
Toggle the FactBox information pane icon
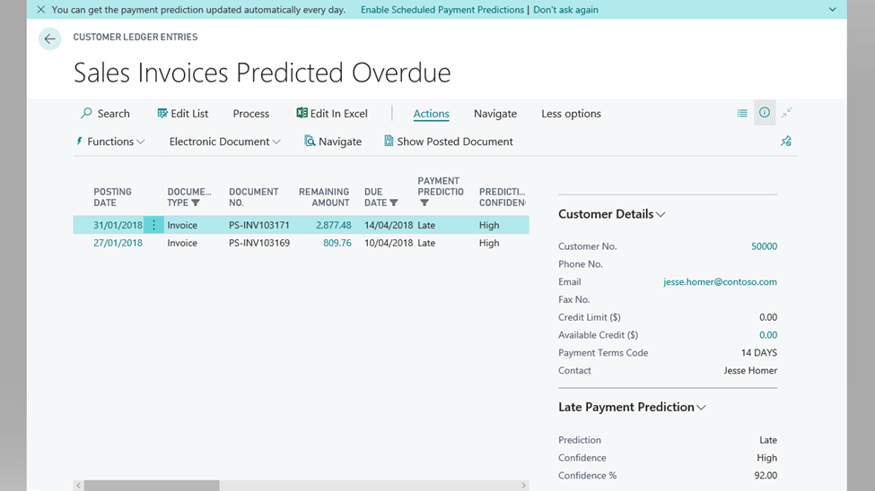coord(764,113)
